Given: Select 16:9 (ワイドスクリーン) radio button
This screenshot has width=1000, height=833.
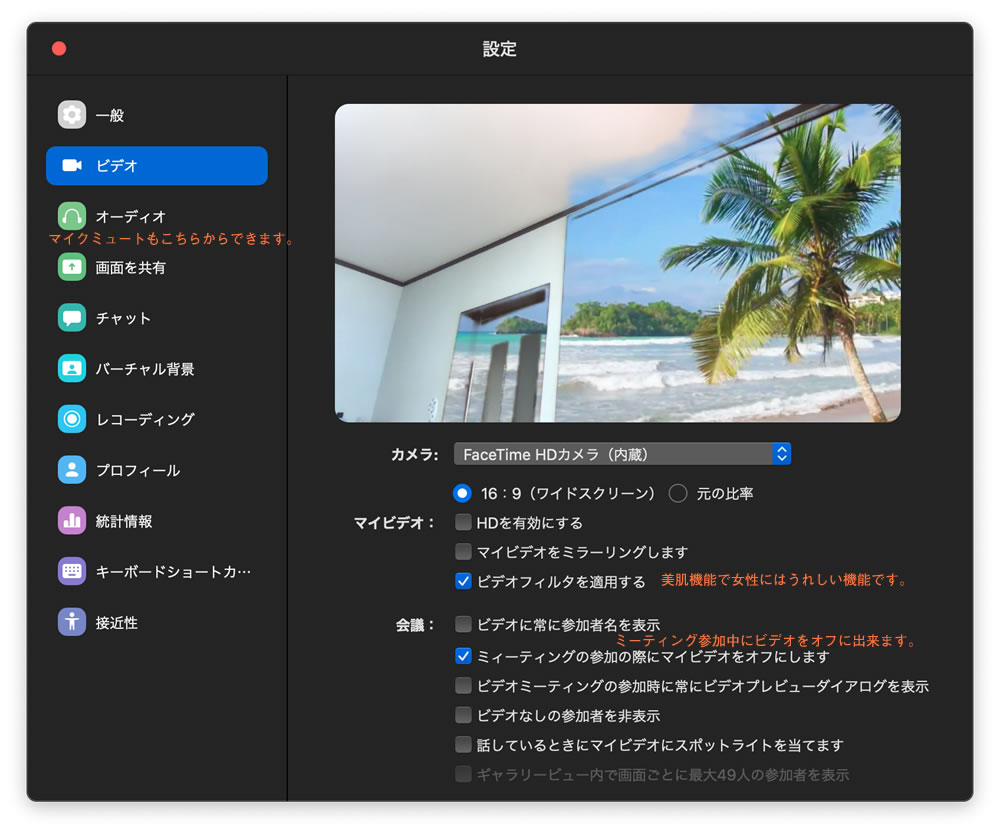Looking at the screenshot, I should coord(462,493).
